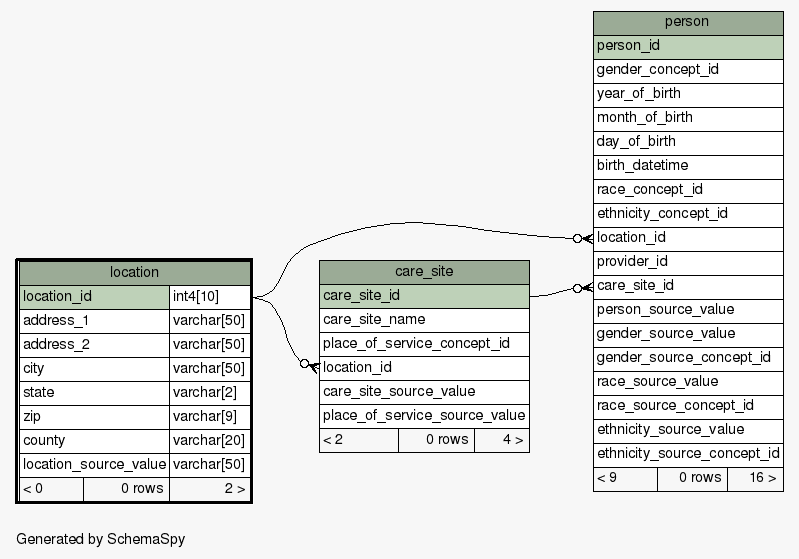799x559 pixels.
Task: Click '16 >' children count in person table
Action: pyautogui.click(x=762, y=478)
